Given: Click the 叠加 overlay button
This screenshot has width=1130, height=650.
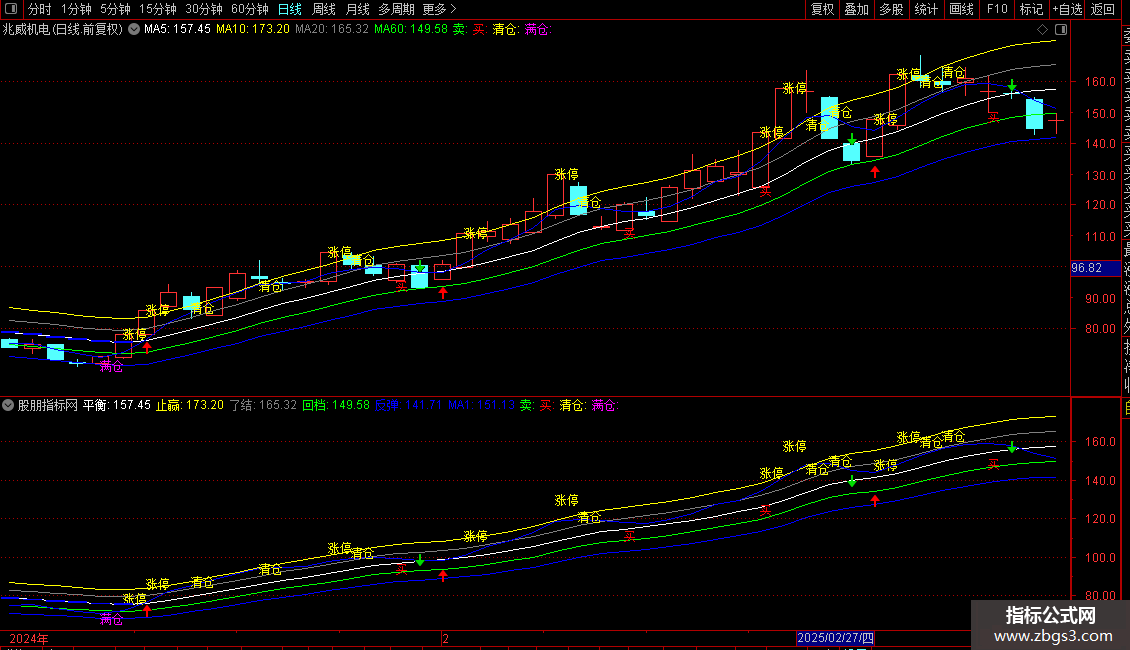Looking at the screenshot, I should (x=857, y=9).
